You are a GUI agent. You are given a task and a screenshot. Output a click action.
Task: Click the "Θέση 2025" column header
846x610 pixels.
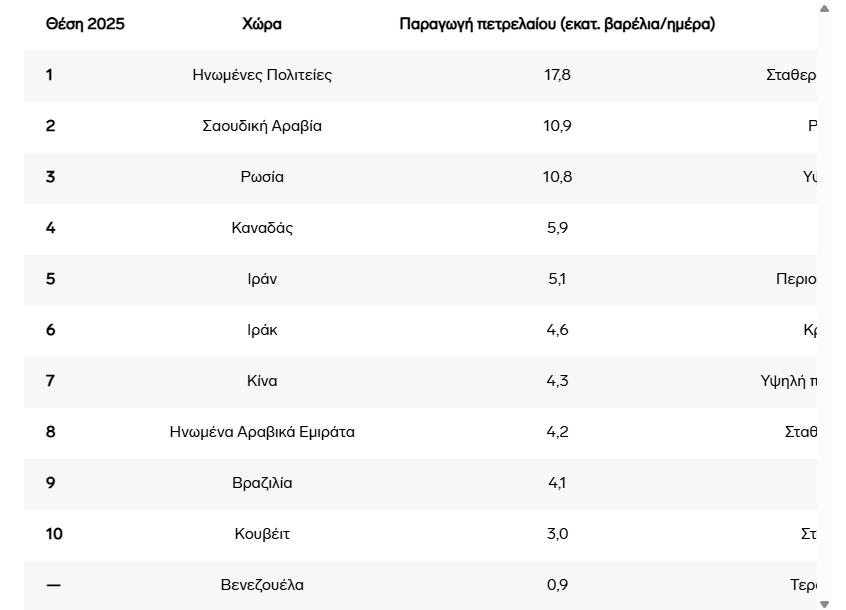pyautogui.click(x=85, y=24)
